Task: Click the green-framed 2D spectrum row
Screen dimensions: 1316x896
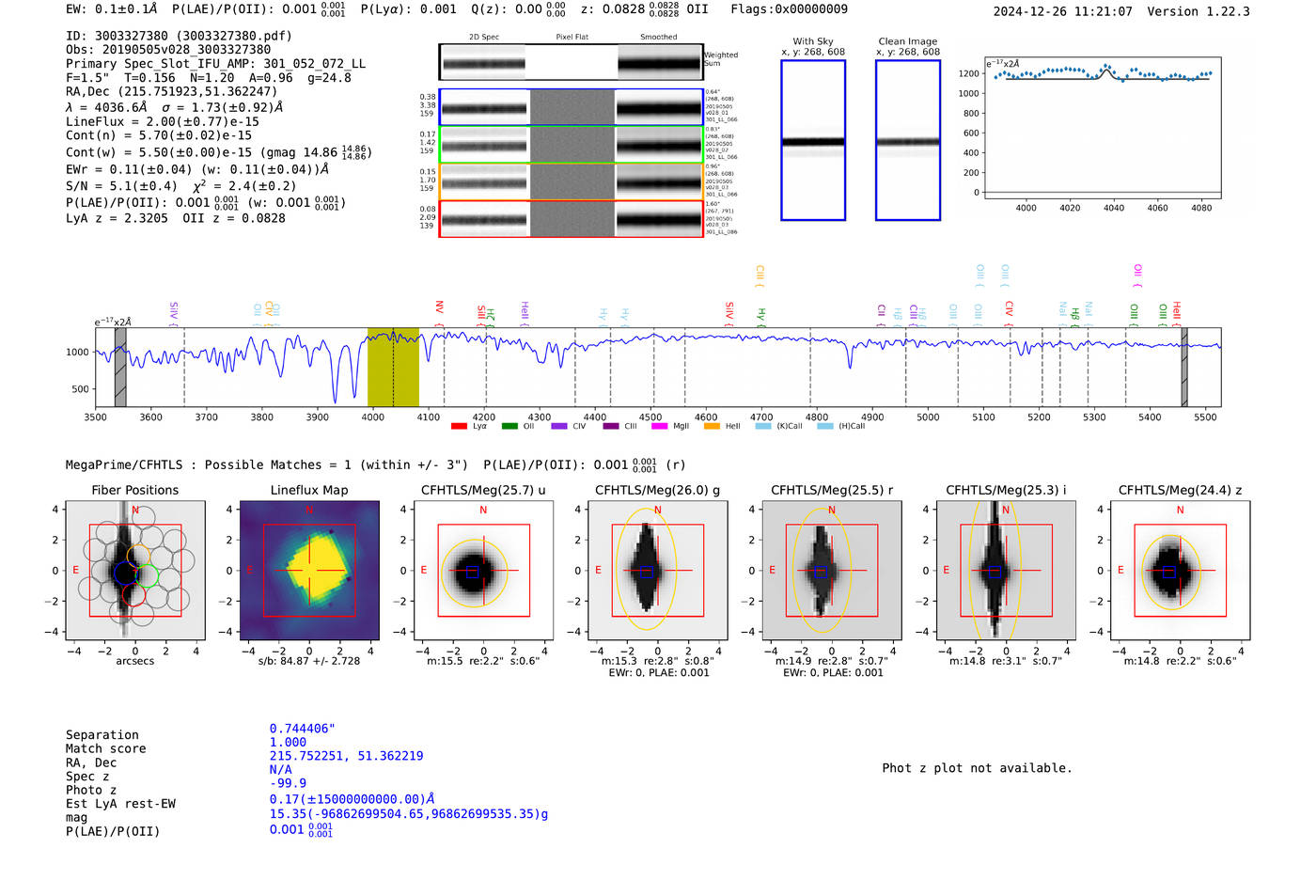Action: coord(572,145)
